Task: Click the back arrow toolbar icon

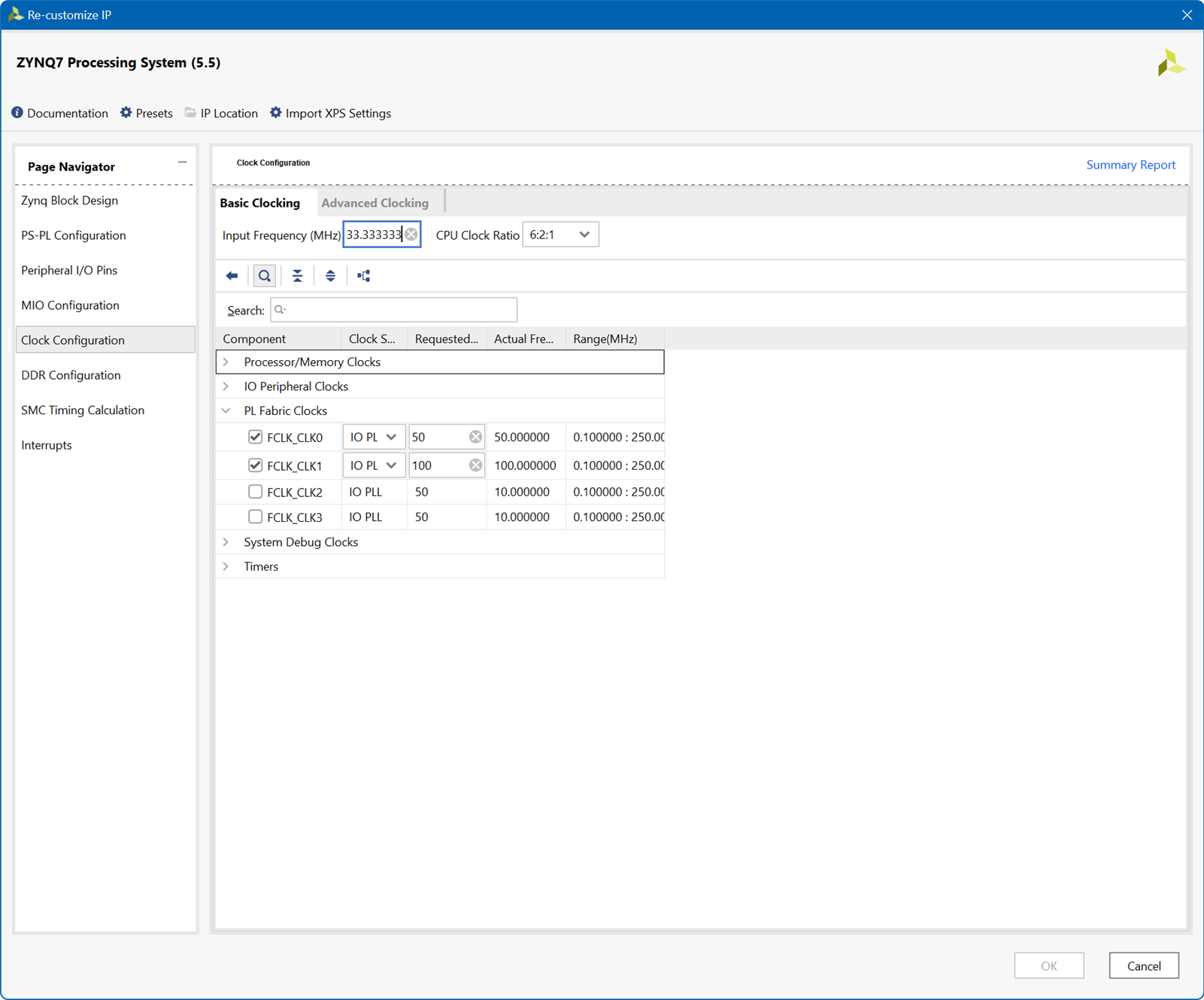Action: pyautogui.click(x=232, y=276)
